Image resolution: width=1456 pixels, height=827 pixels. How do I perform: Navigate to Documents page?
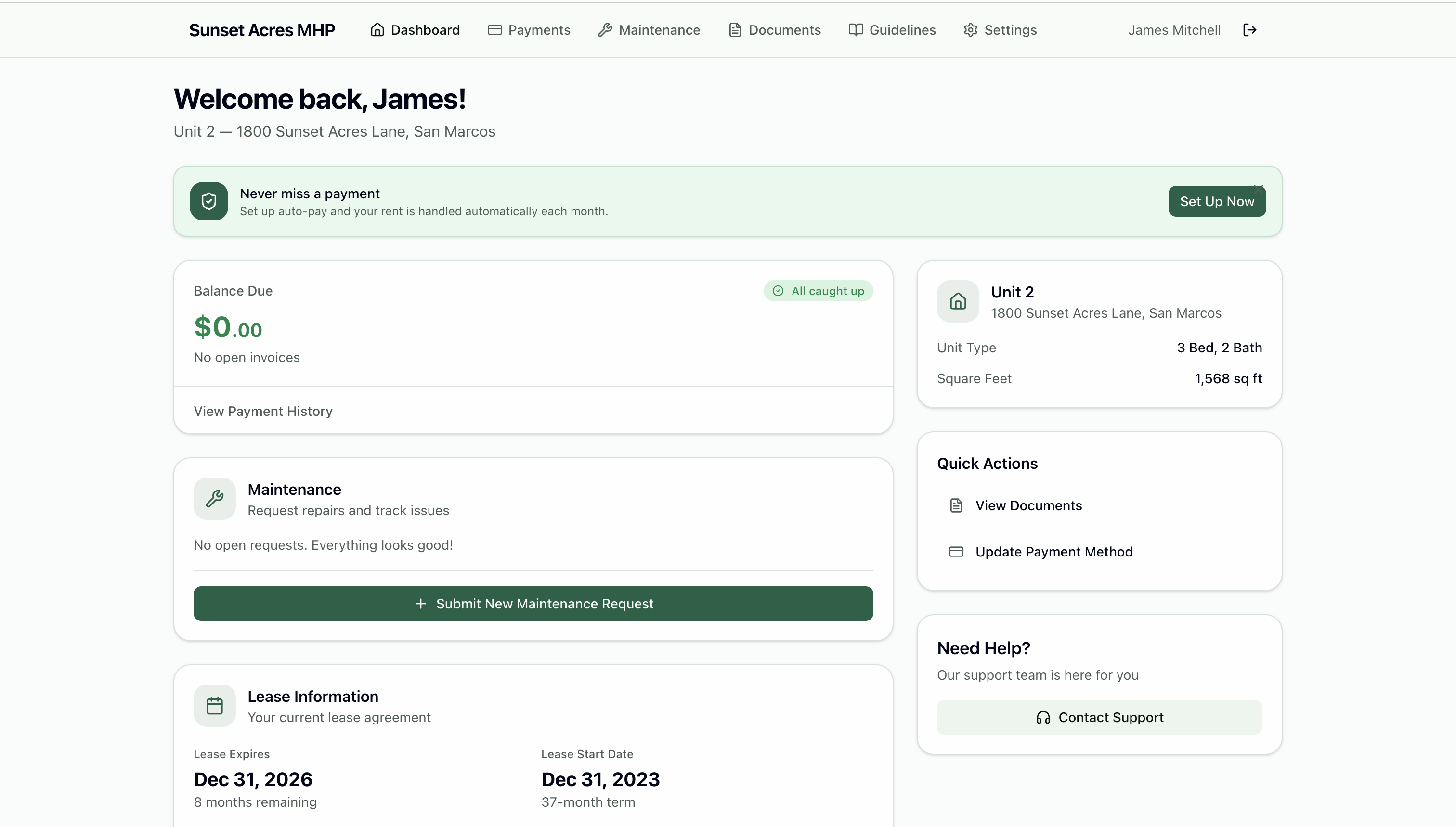click(x=774, y=29)
